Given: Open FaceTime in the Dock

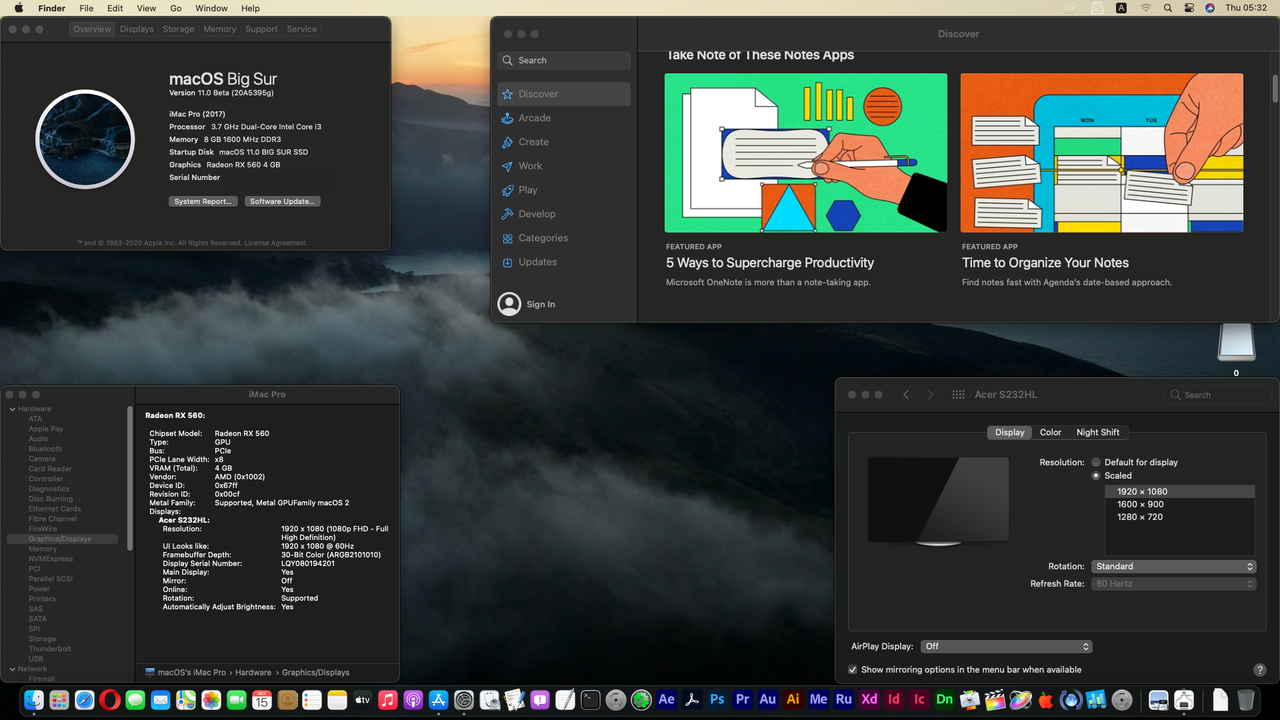Looking at the screenshot, I should tap(236, 700).
